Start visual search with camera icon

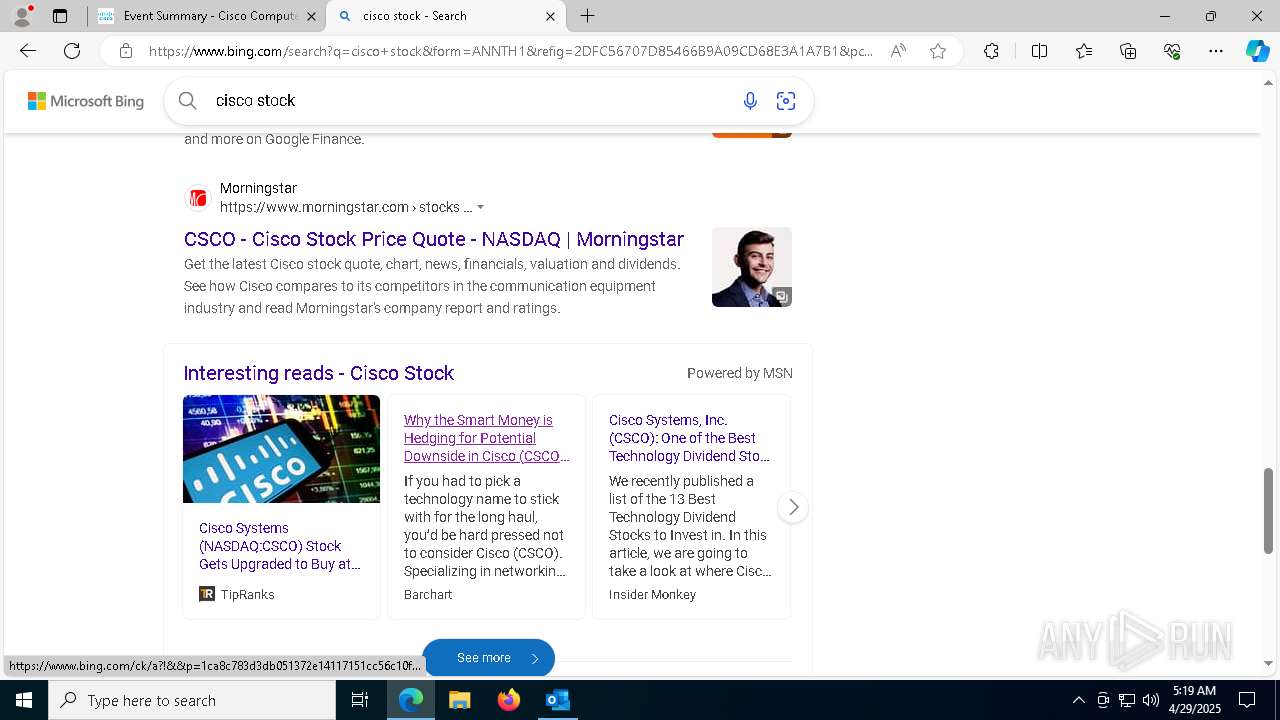[x=786, y=100]
